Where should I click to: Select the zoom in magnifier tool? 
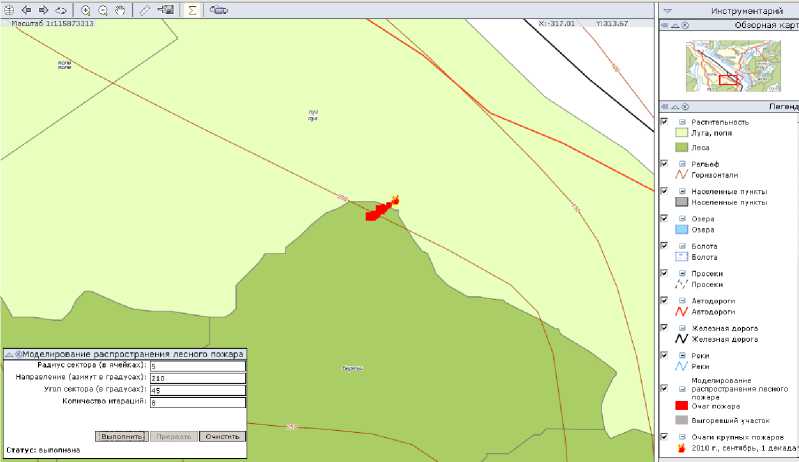(x=86, y=10)
